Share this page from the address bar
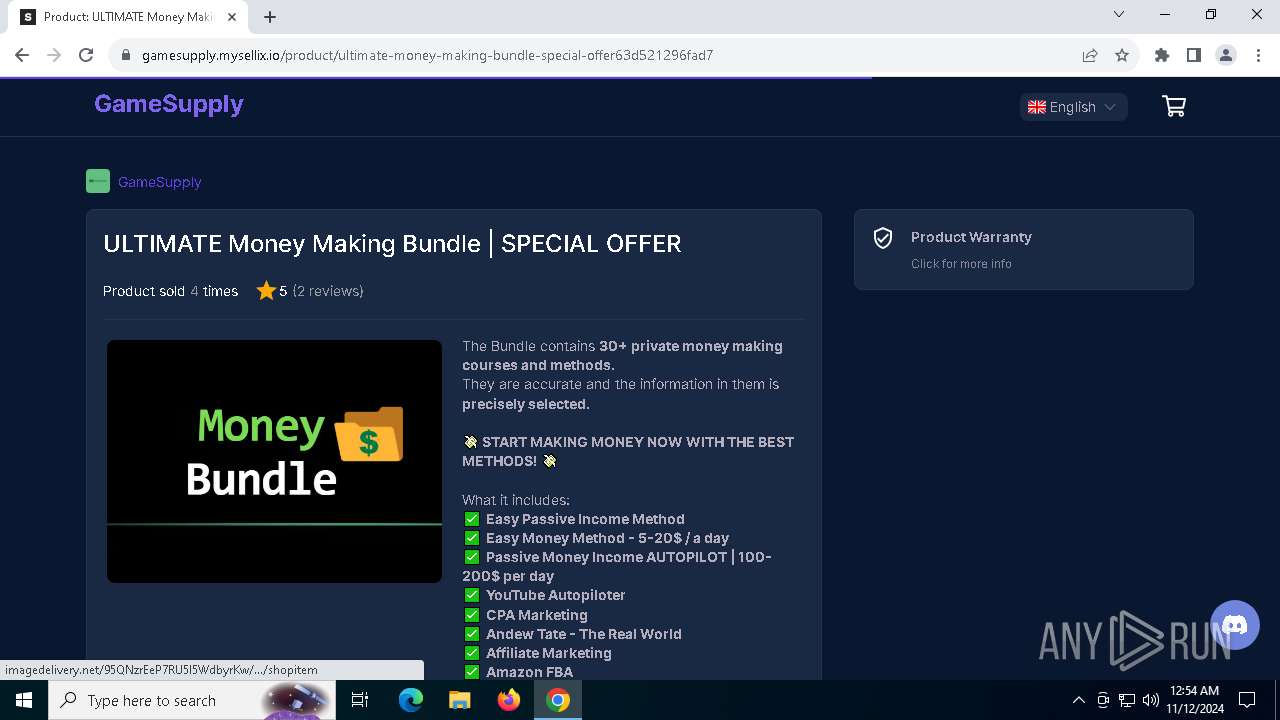 1090,55
